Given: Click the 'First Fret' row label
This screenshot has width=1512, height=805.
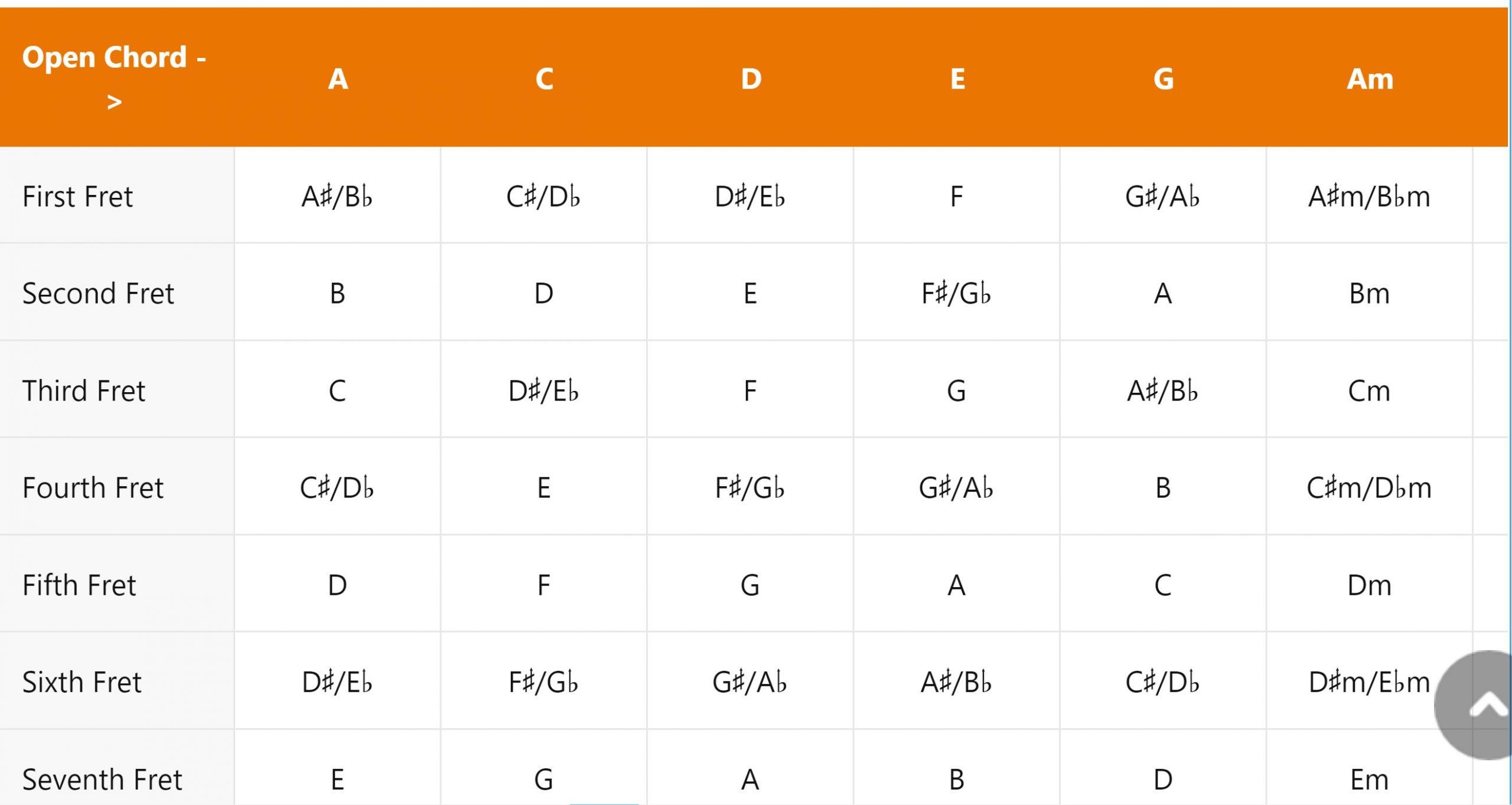Looking at the screenshot, I should click(x=77, y=197).
